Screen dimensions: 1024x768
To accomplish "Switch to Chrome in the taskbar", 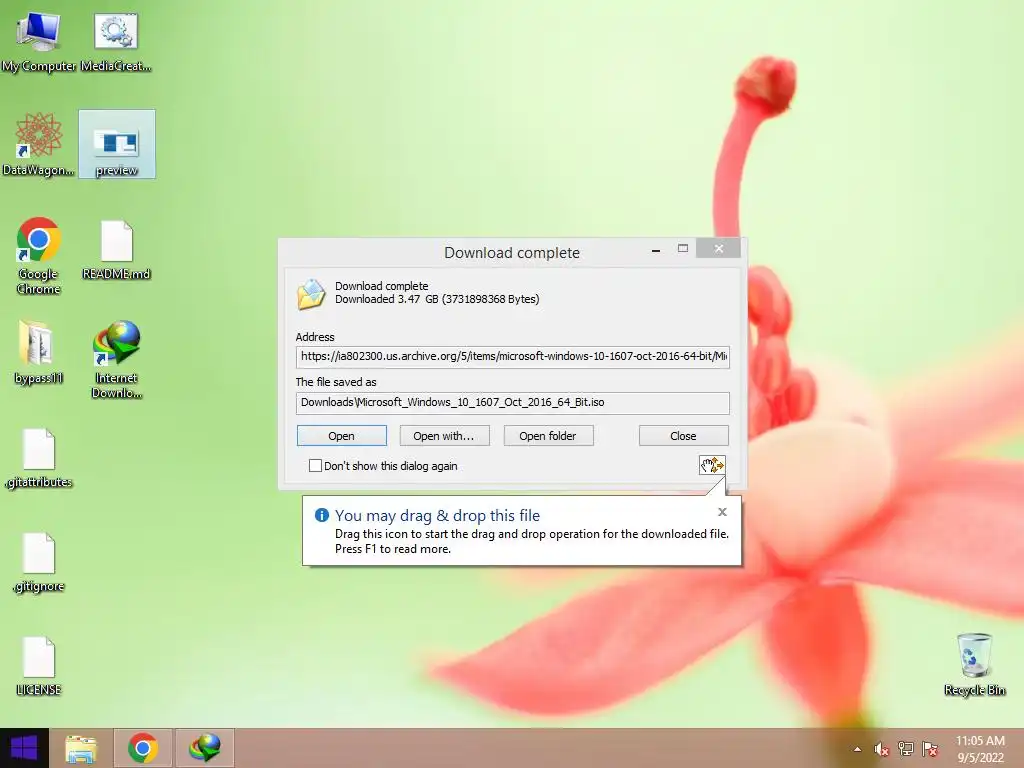I will [143, 748].
